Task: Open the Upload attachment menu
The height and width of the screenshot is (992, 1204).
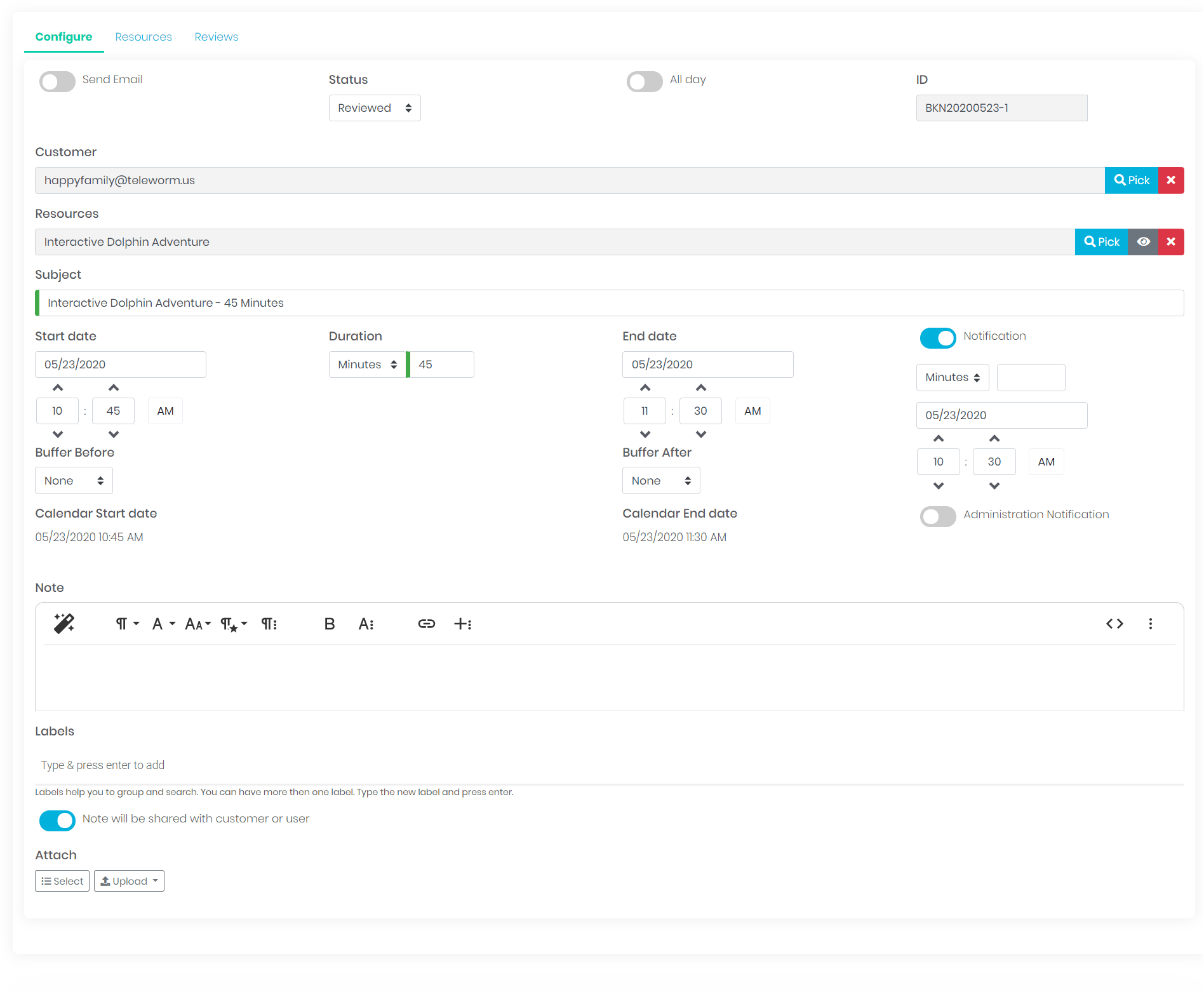Action: coord(129,881)
